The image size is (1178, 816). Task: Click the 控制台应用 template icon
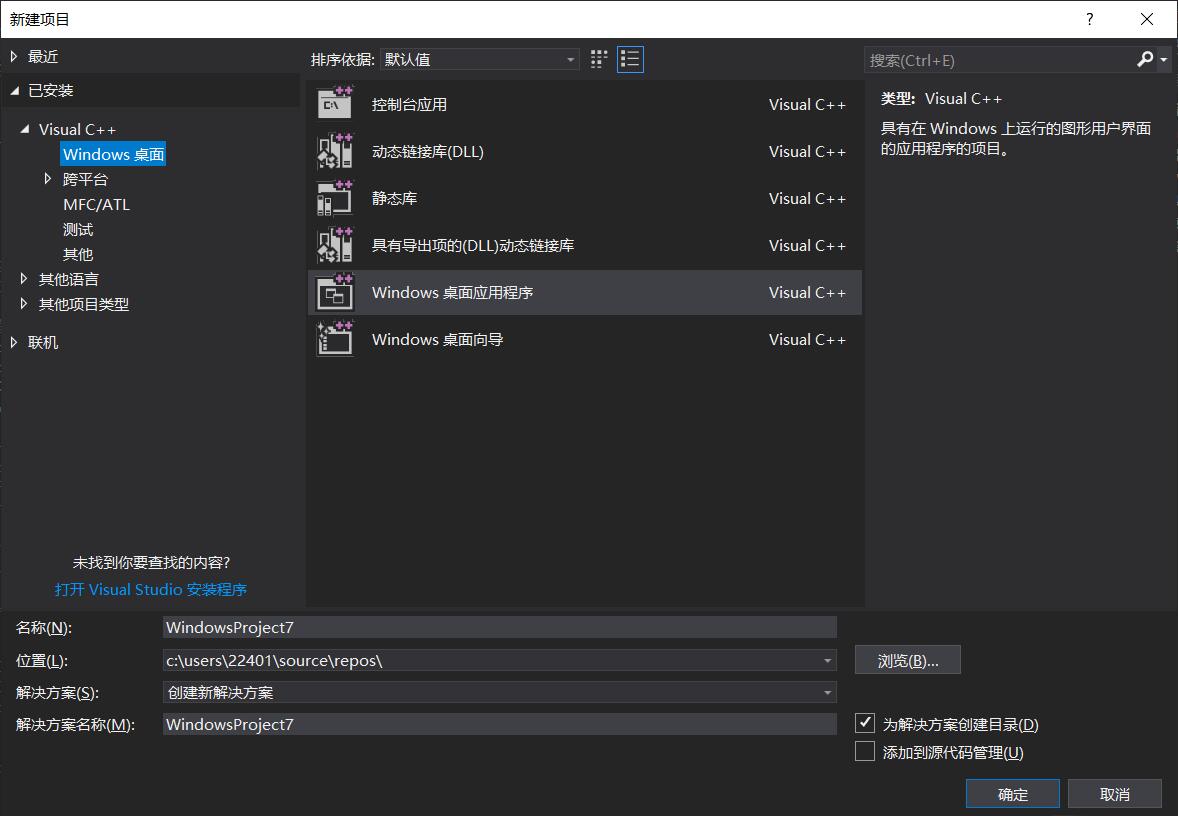pos(335,104)
